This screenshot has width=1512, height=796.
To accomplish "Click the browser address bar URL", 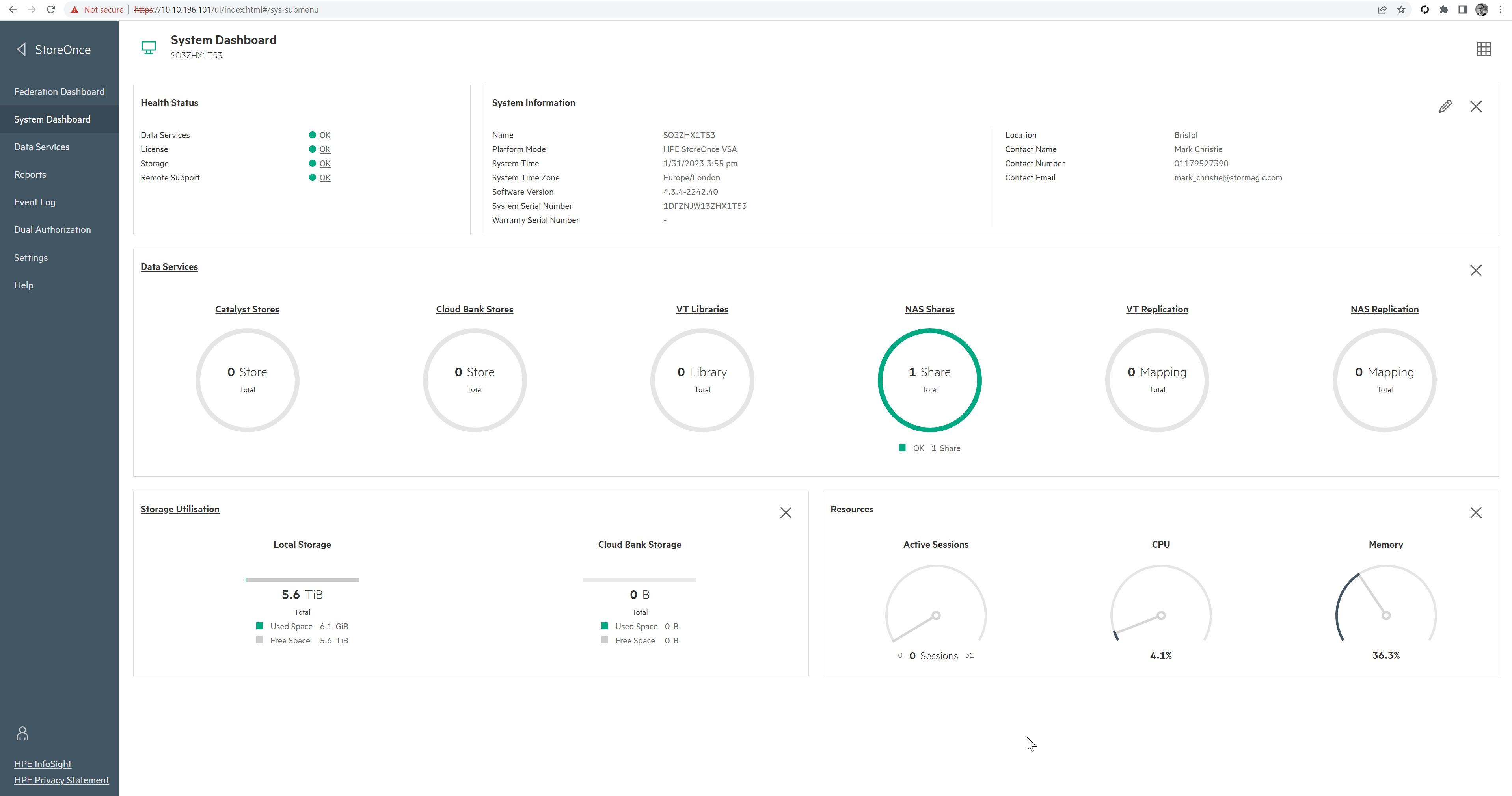I will [227, 9].
